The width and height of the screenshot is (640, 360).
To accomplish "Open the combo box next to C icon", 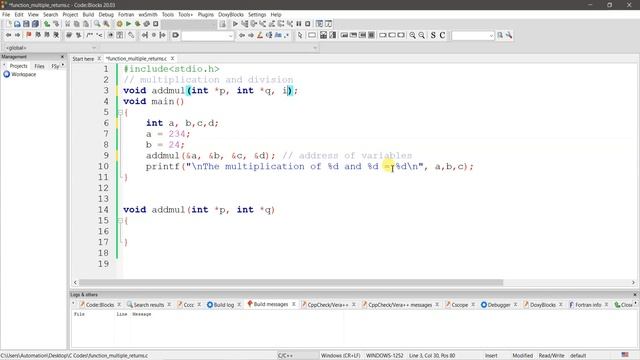I will pos(473,36).
